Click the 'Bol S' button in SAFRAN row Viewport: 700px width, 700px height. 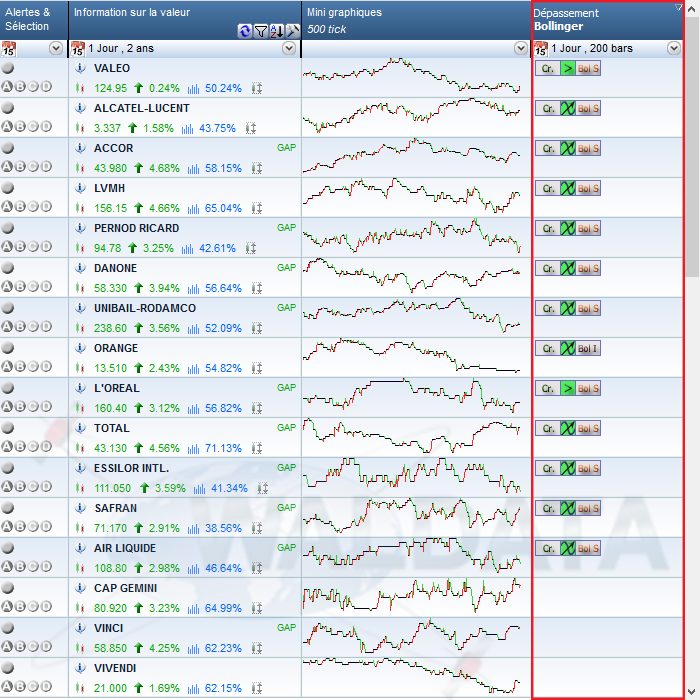(588, 508)
